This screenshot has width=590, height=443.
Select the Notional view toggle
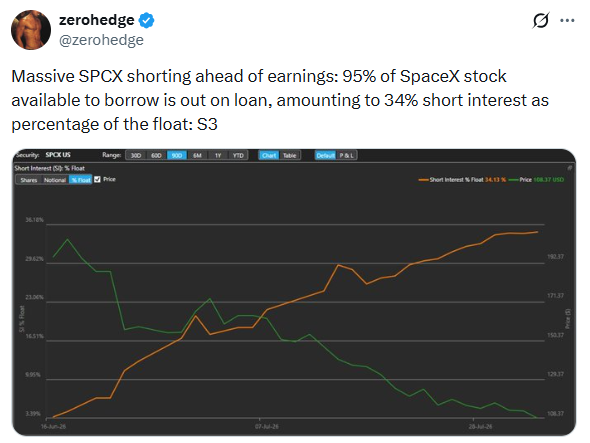tap(55, 180)
